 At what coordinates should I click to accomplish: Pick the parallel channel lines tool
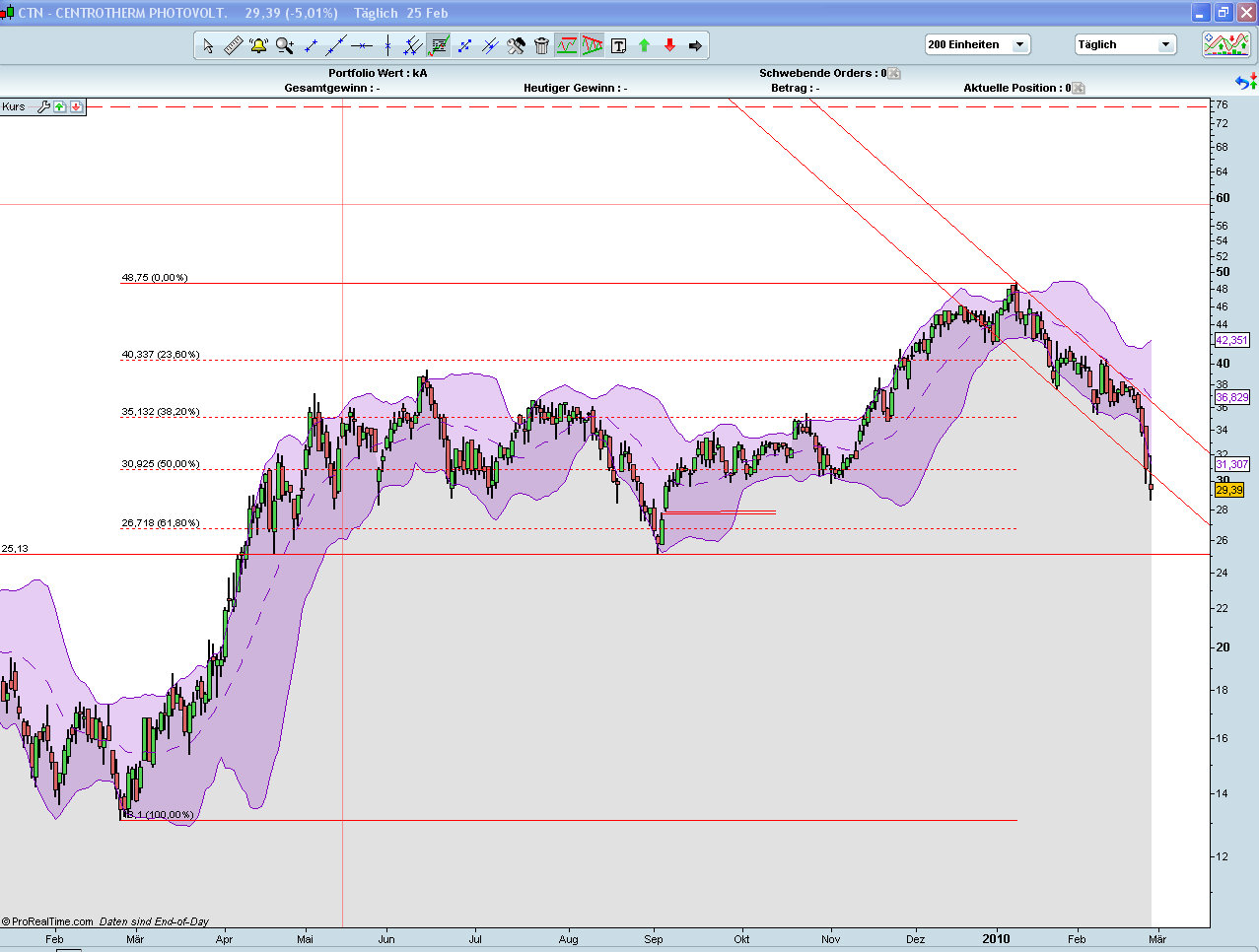coord(413,45)
